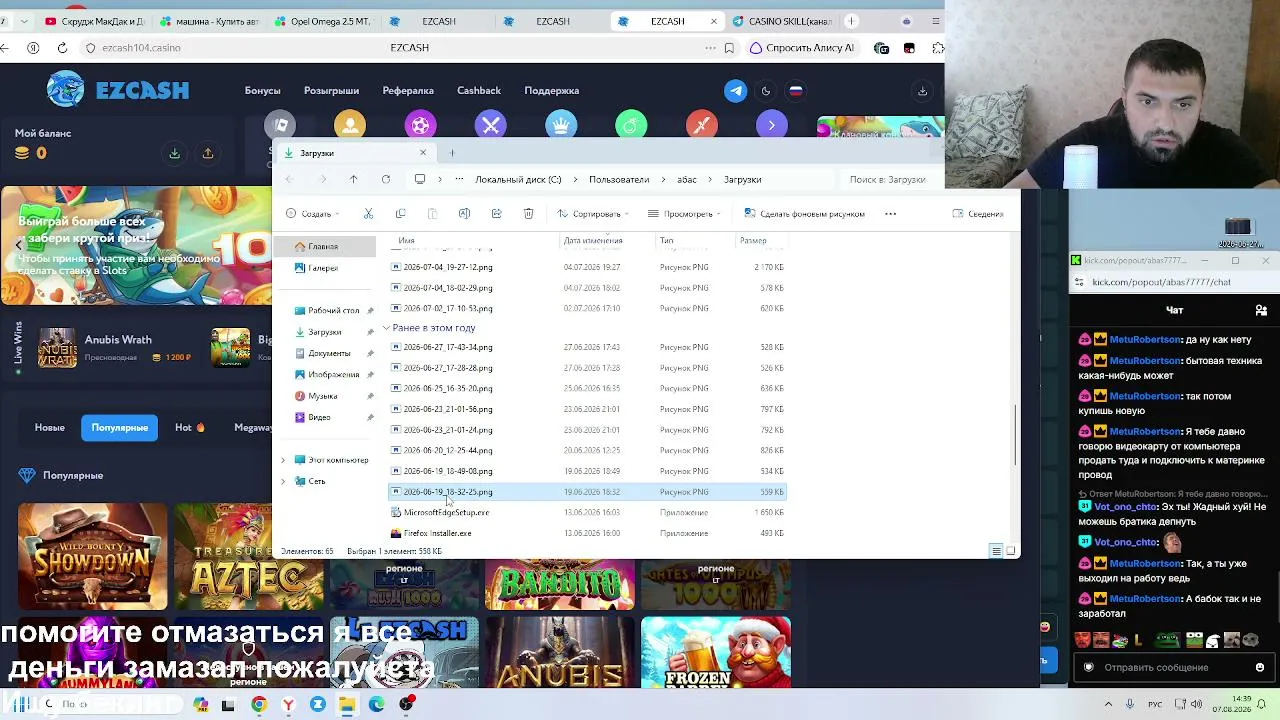Collapse the 'Ранее в этом году' group
This screenshot has width=1280, height=720.
(x=386, y=328)
